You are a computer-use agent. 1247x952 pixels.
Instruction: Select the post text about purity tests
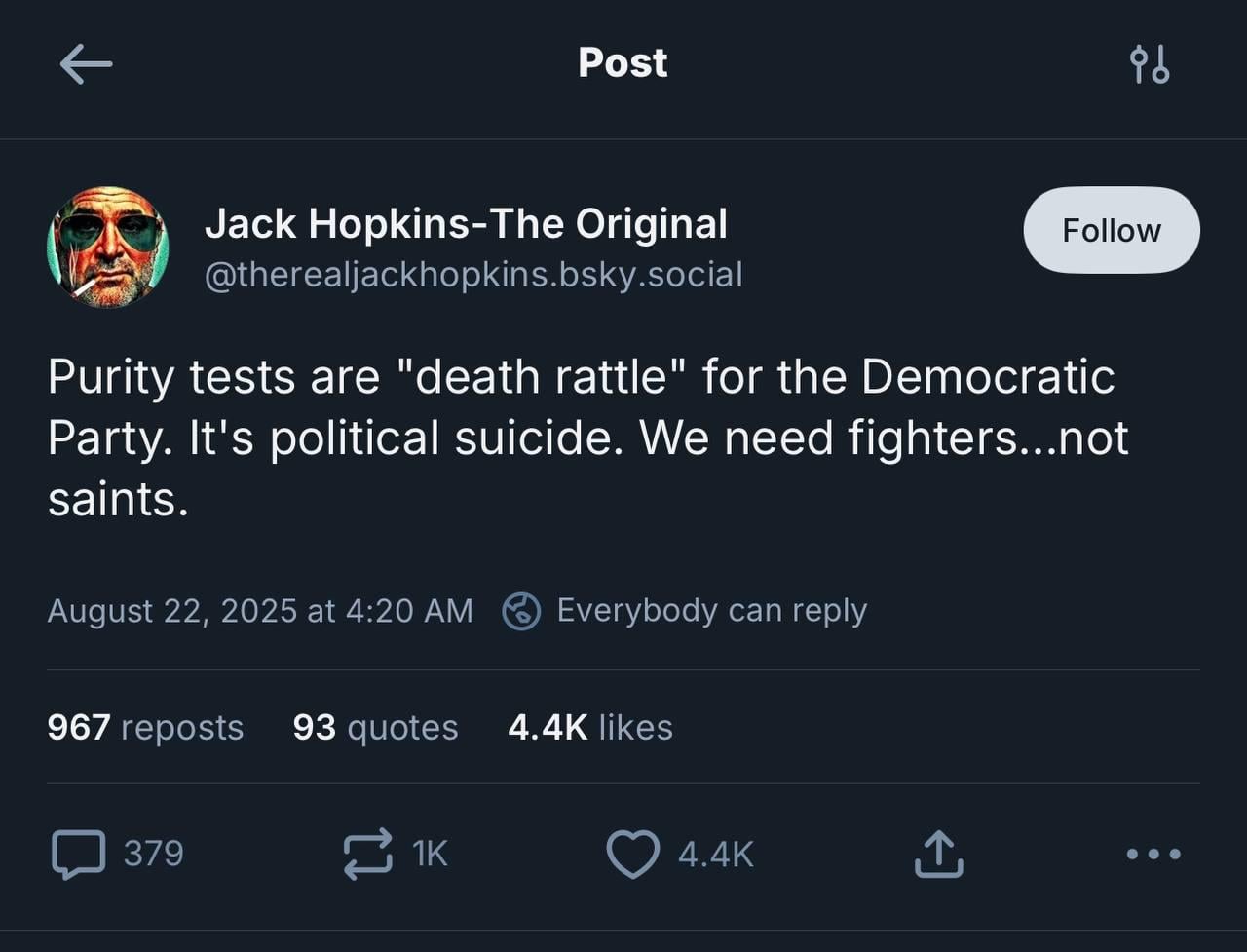587,438
